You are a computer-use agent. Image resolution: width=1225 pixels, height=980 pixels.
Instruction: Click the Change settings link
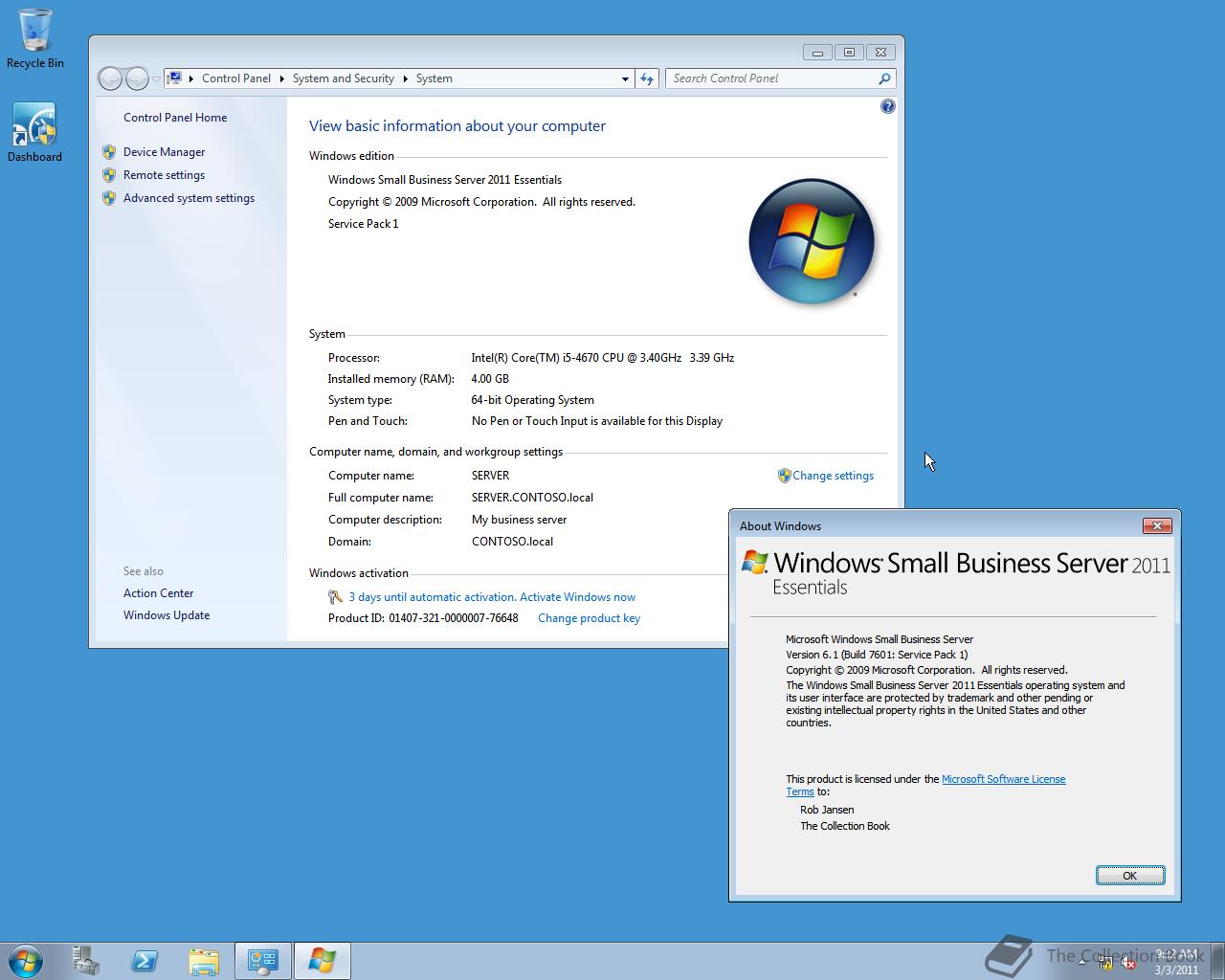[833, 476]
